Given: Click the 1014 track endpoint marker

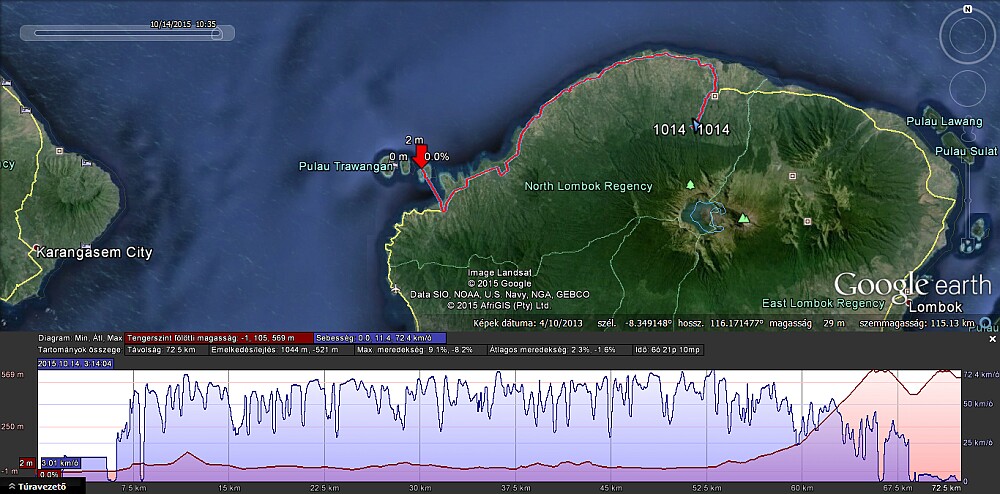Looking at the screenshot, I should pyautogui.click(x=697, y=123).
